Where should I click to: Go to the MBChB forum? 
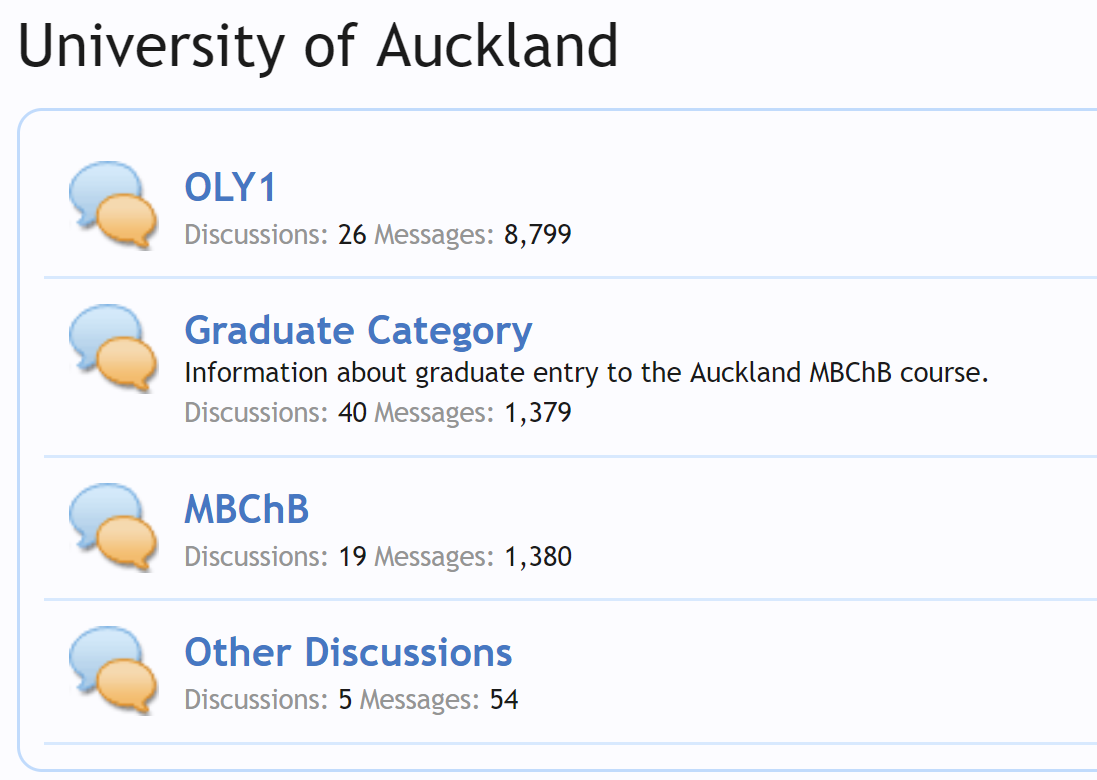[x=247, y=509]
